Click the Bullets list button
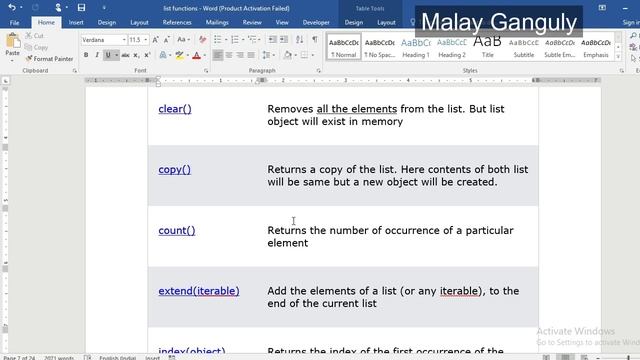This screenshot has height=360, width=640. 218,40
